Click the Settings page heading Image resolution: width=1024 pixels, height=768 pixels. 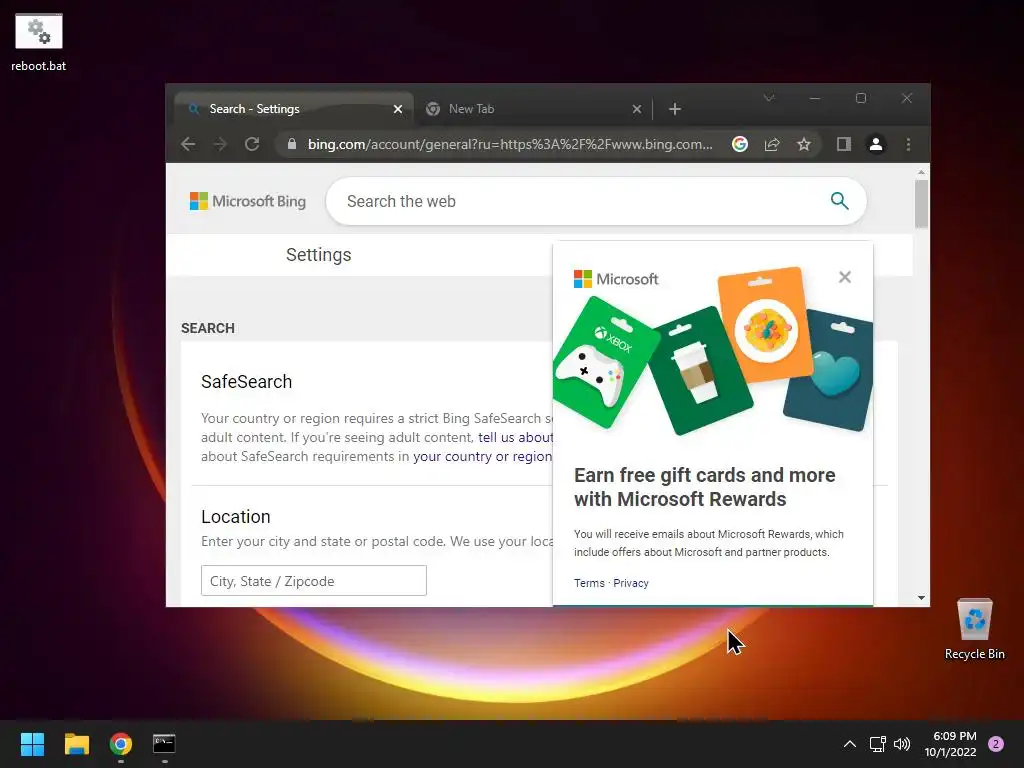319,255
